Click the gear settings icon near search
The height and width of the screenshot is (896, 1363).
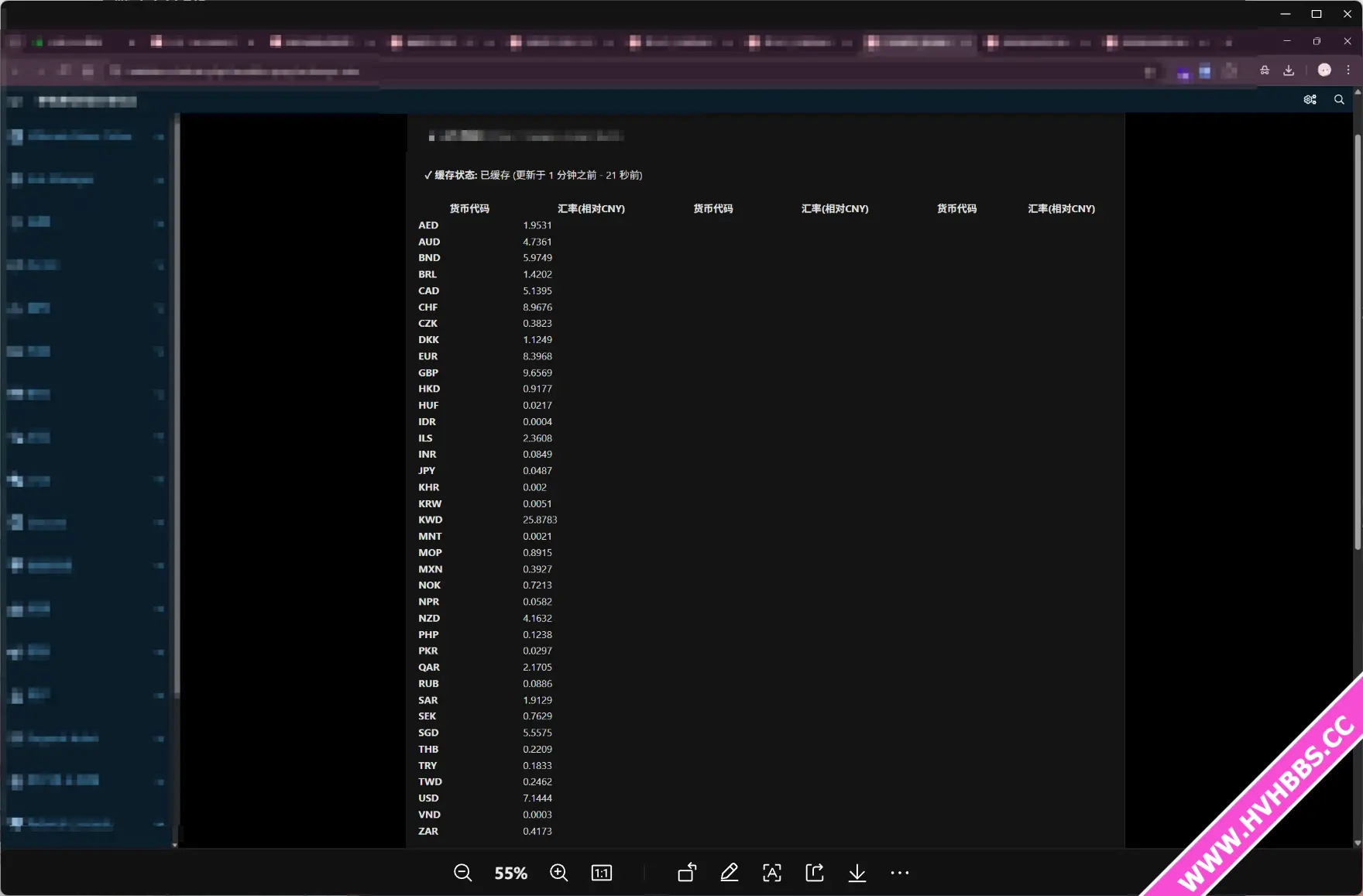click(1310, 100)
